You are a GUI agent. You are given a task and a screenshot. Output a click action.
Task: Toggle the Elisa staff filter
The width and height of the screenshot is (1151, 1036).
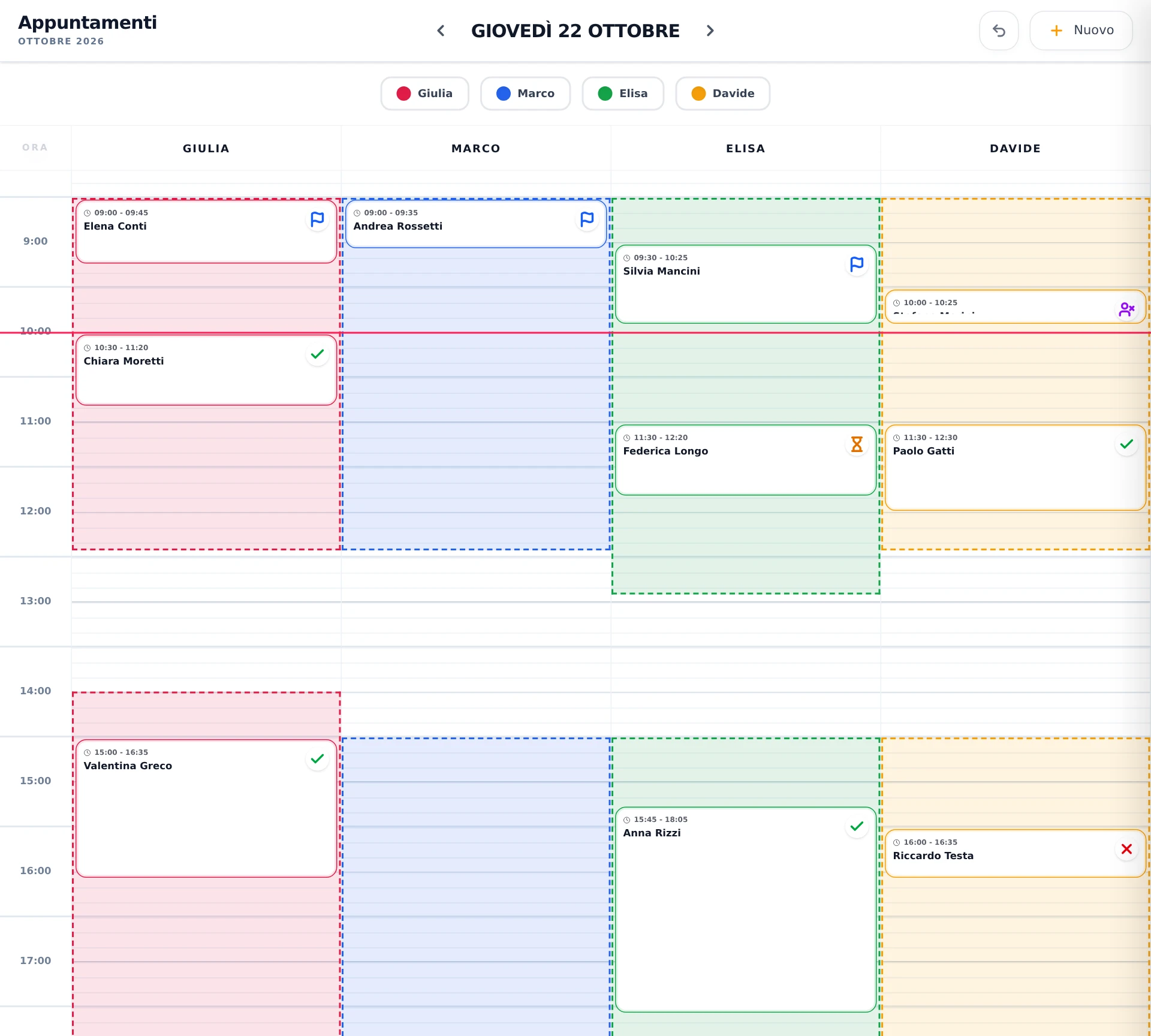pyautogui.click(x=623, y=94)
